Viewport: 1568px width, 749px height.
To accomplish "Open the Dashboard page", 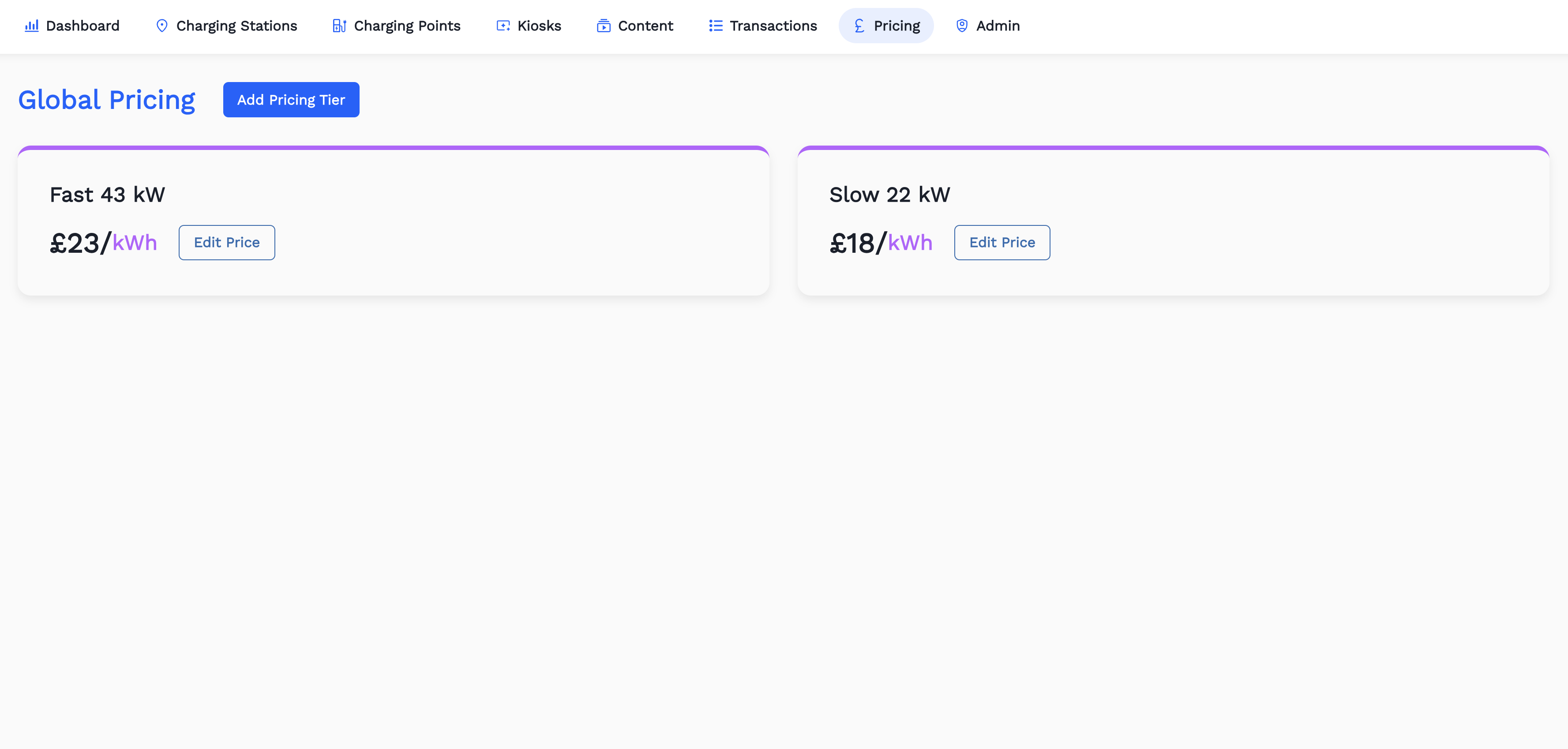I will pyautogui.click(x=83, y=26).
